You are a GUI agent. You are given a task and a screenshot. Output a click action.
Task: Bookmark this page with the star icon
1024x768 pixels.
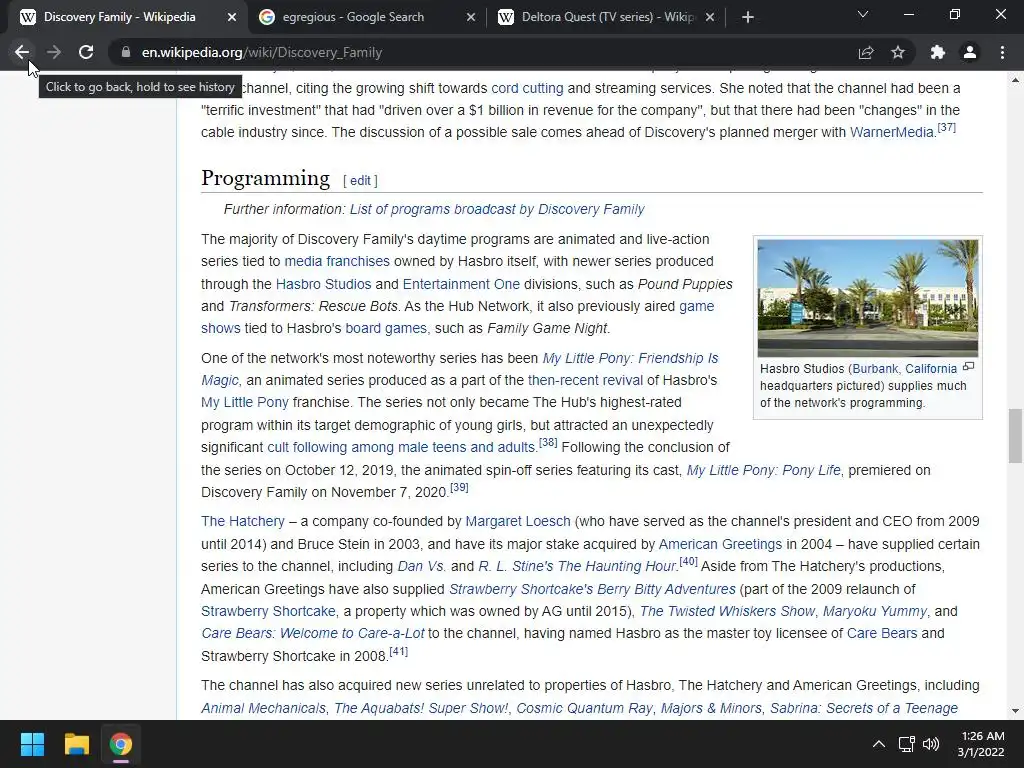[898, 52]
